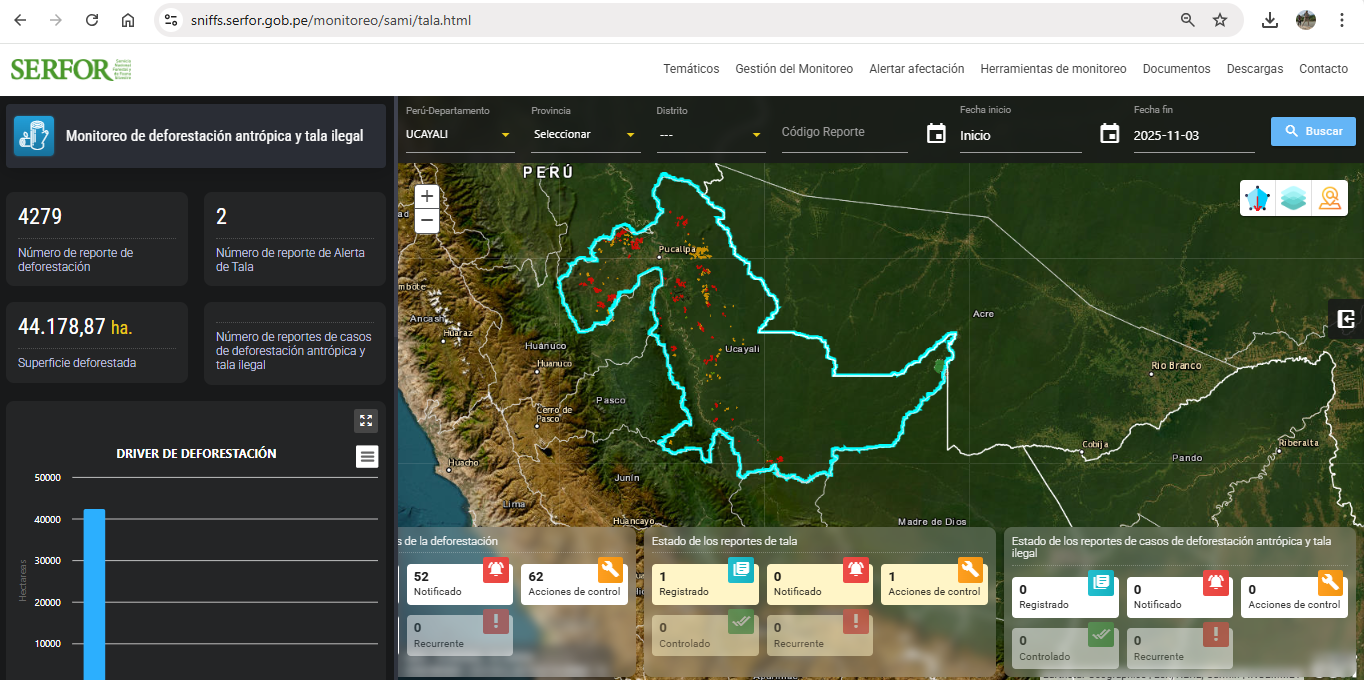Image resolution: width=1364 pixels, height=680 pixels.
Task: Click the map zoom out (−) button
Action: [x=427, y=220]
